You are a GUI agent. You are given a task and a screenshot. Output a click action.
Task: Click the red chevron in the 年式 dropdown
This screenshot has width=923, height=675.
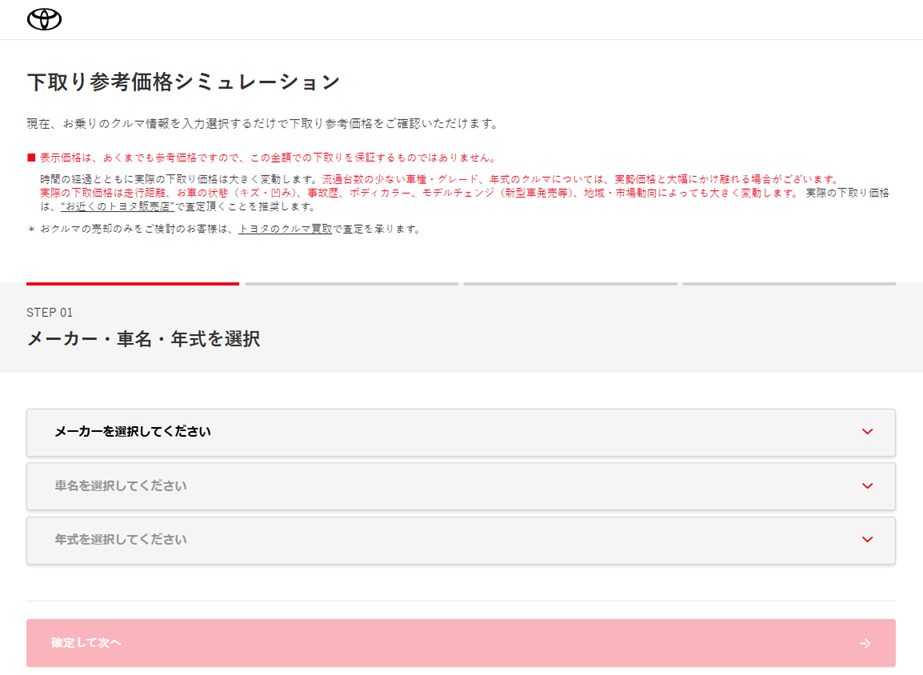(866, 540)
